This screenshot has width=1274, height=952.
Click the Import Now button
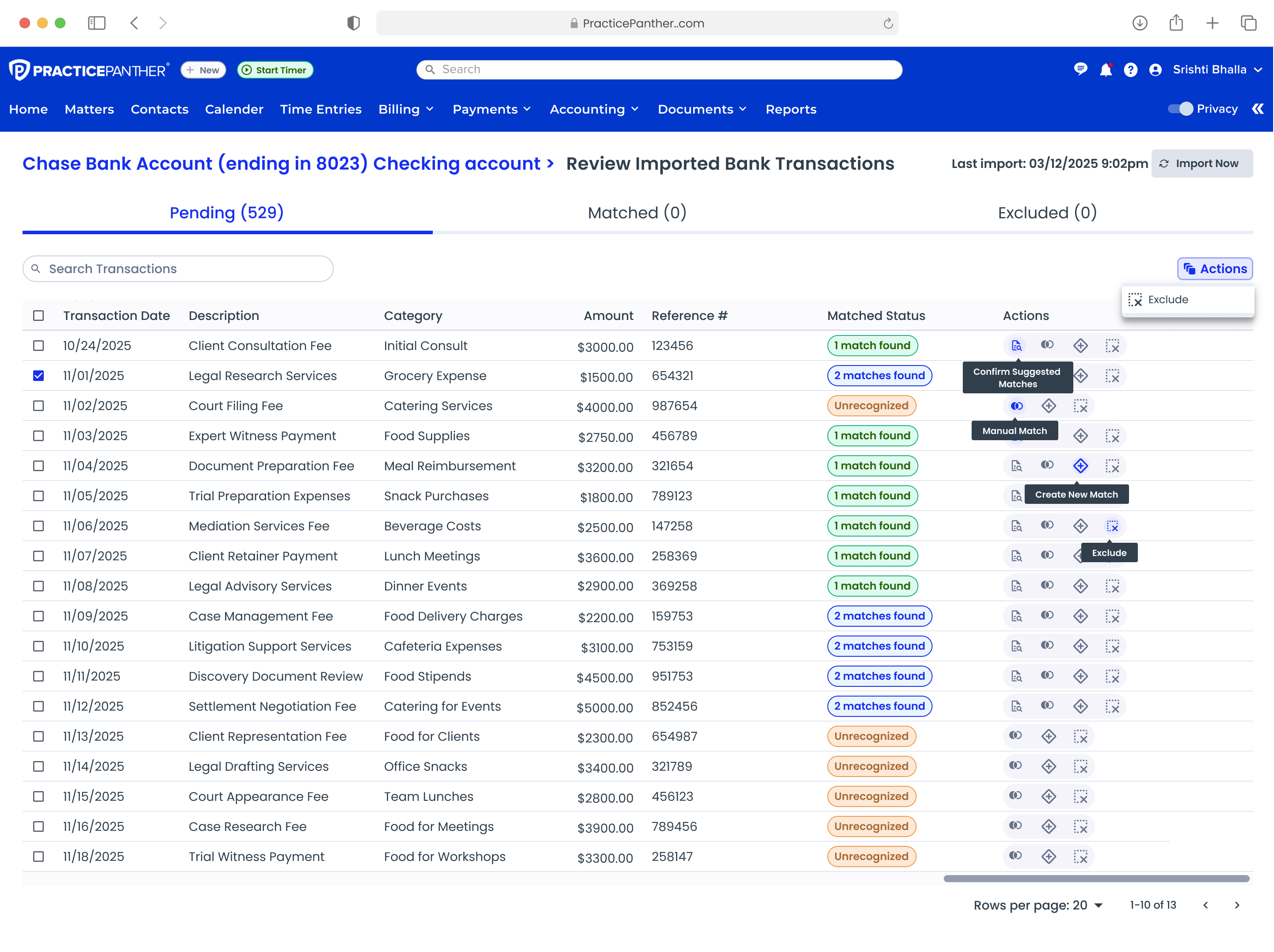(1202, 164)
